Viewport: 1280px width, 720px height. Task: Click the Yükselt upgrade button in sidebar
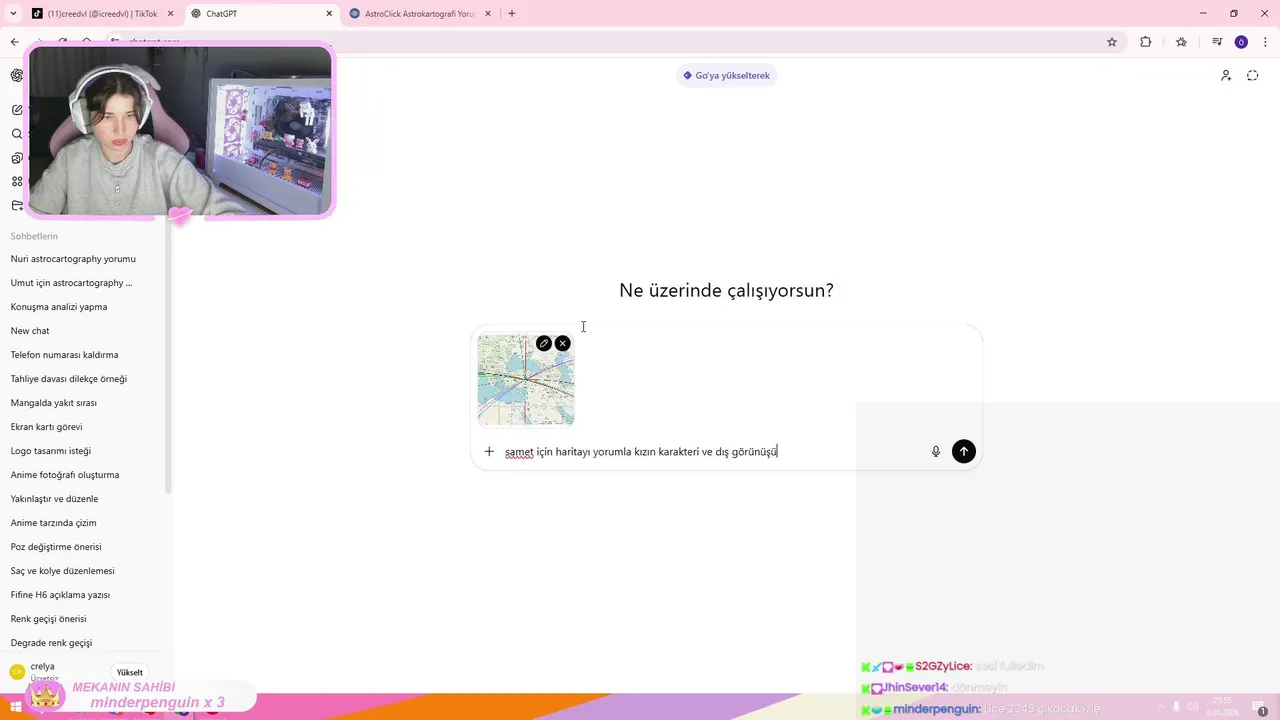[130, 672]
